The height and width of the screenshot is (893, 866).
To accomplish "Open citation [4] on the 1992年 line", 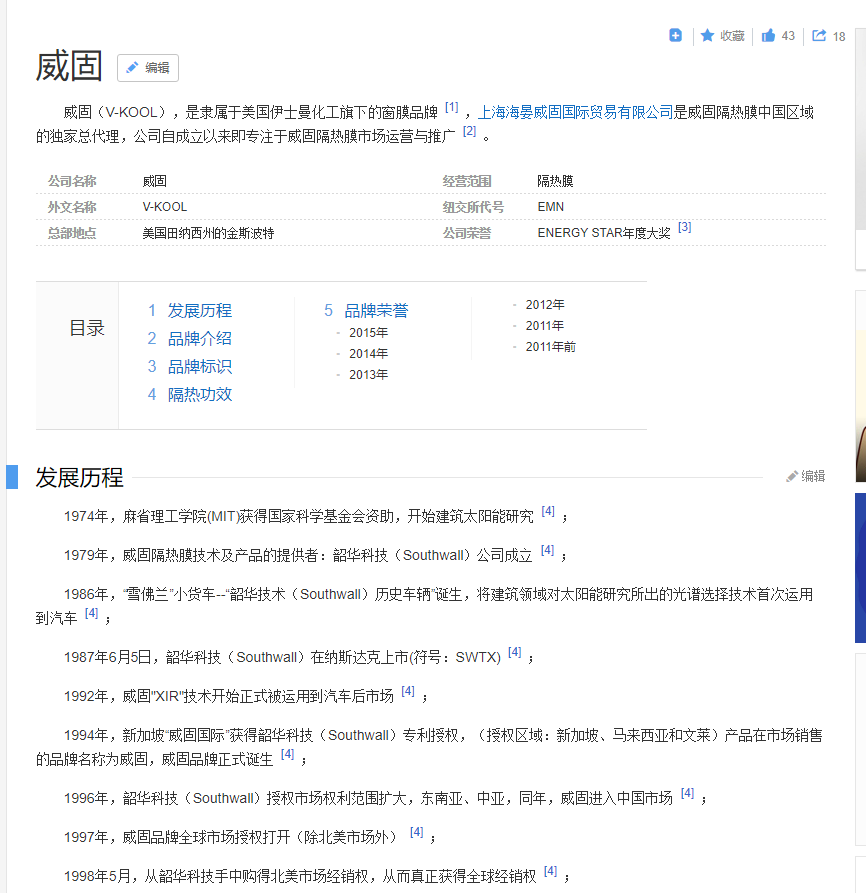I will click(408, 691).
